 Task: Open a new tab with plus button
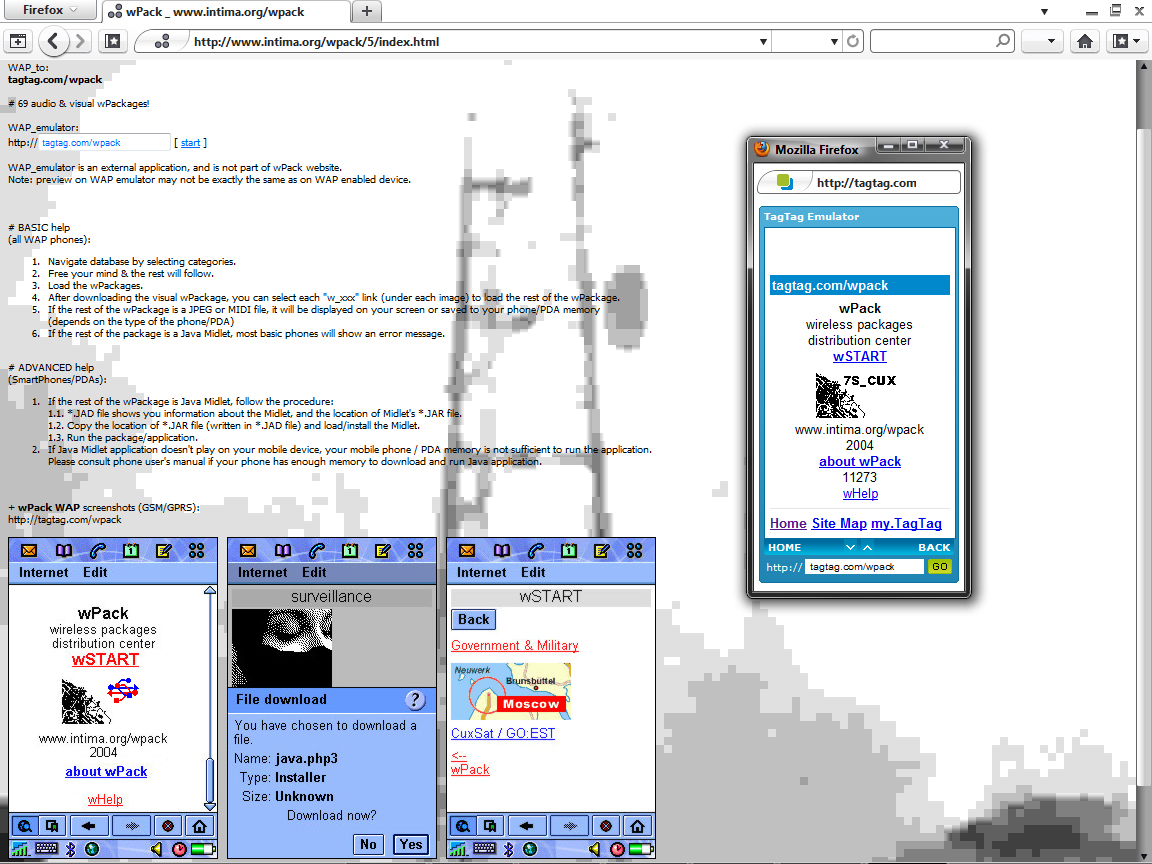(367, 11)
